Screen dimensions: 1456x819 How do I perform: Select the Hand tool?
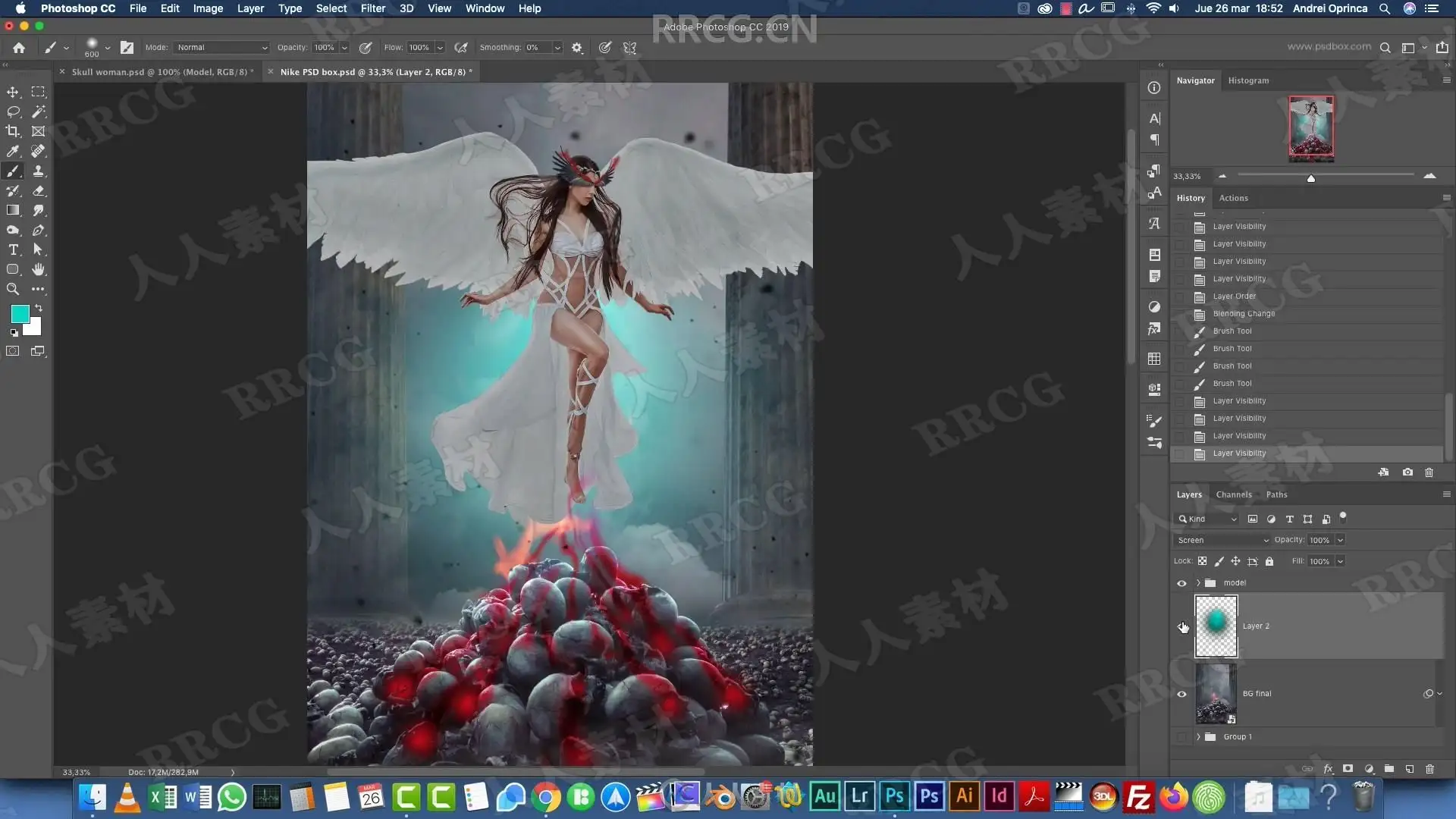(38, 269)
